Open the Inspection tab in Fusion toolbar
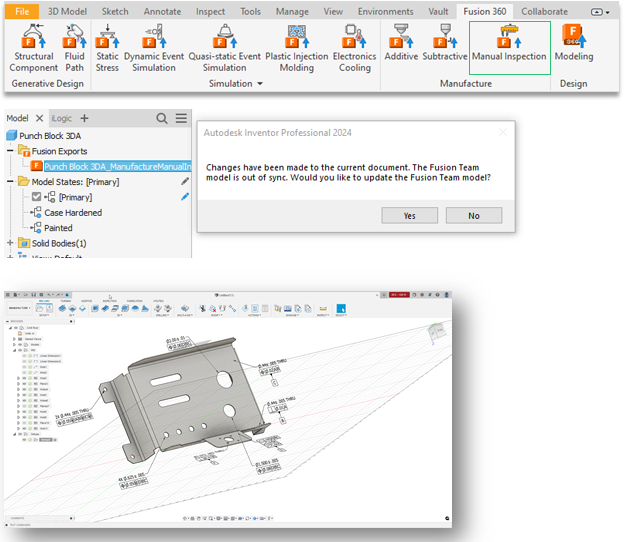This screenshot has height=542, width=624. pos(109,301)
